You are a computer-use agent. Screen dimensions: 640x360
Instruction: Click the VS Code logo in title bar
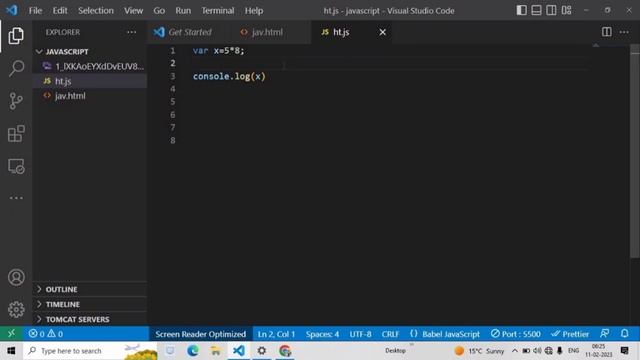tap(12, 10)
